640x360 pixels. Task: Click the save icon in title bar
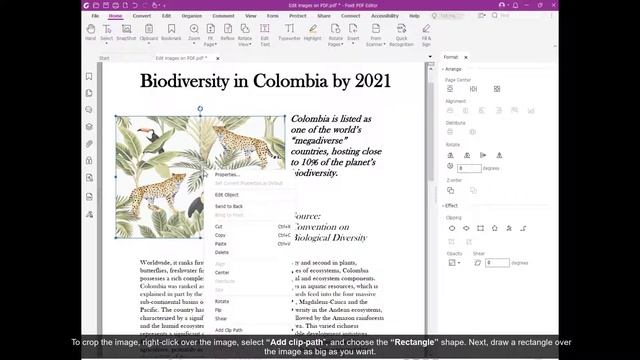point(106,5)
